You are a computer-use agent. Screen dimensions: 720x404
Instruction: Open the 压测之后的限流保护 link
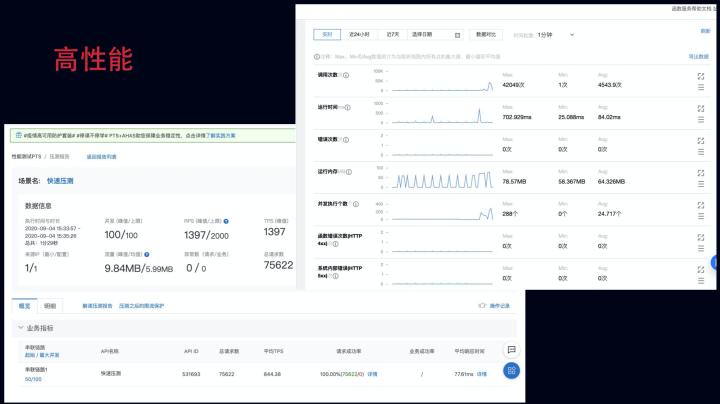coord(141,306)
